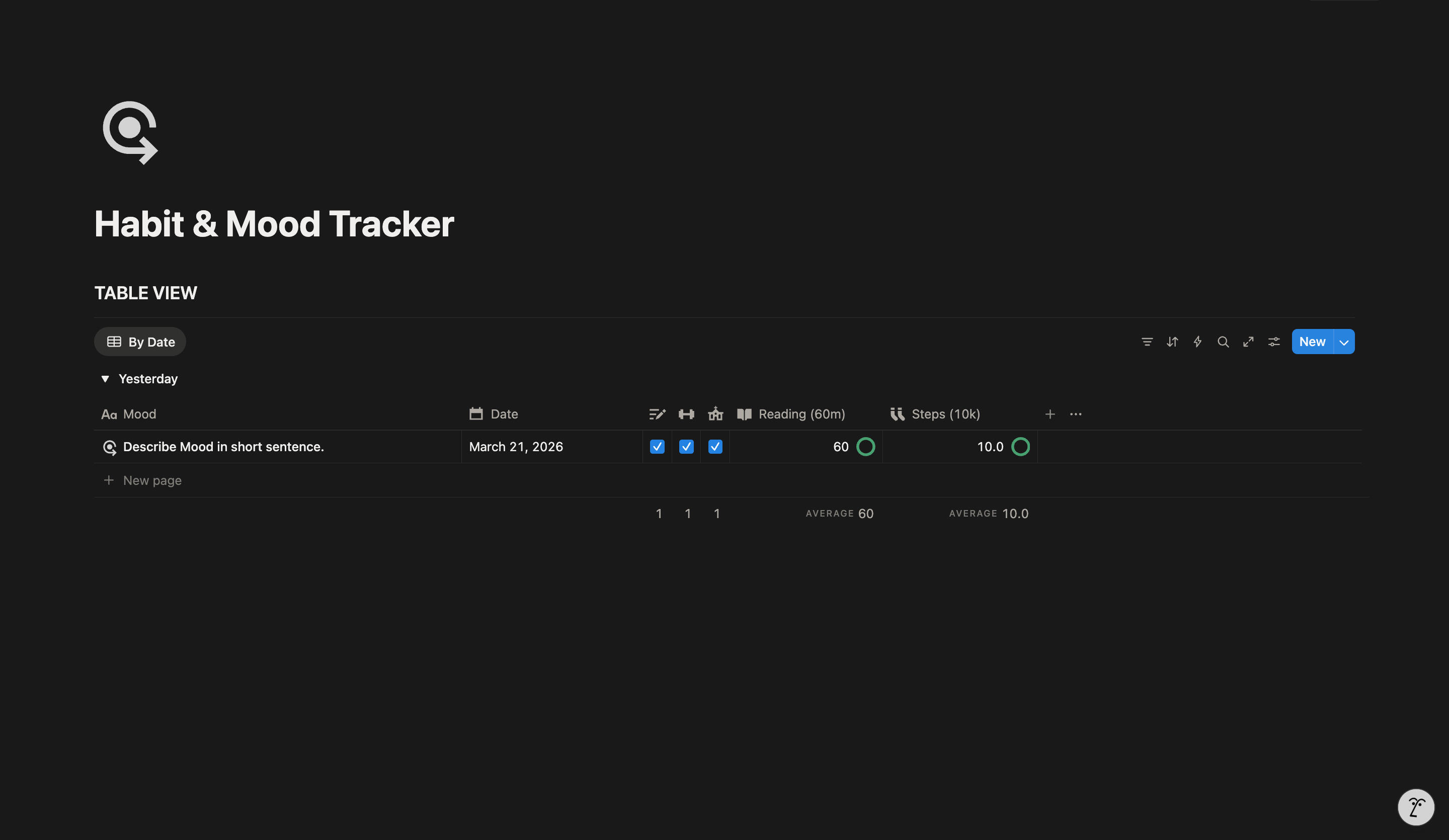This screenshot has height=840, width=1449.
Task: Click the Date column header
Action: (504, 414)
